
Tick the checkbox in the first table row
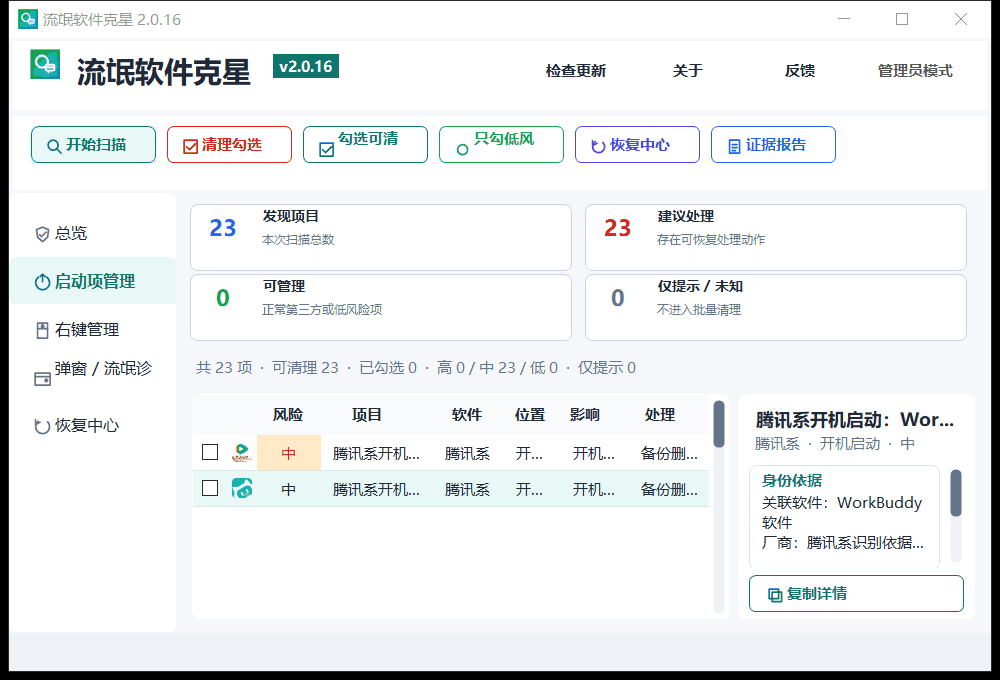click(210, 452)
